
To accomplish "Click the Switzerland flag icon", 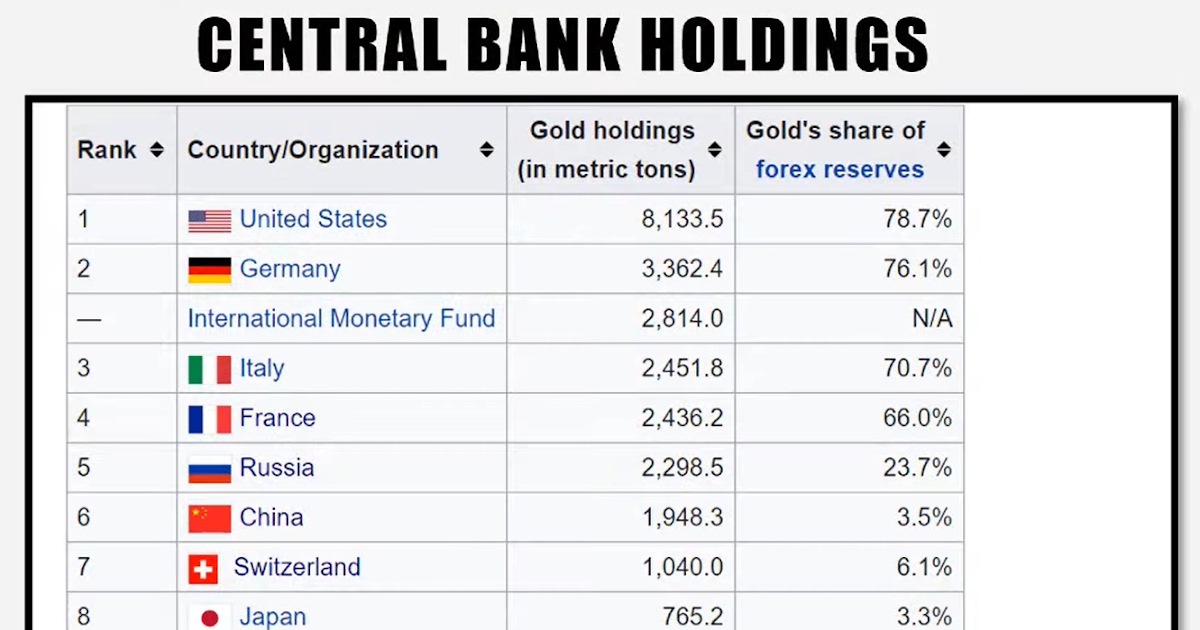I will pyautogui.click(x=203, y=567).
